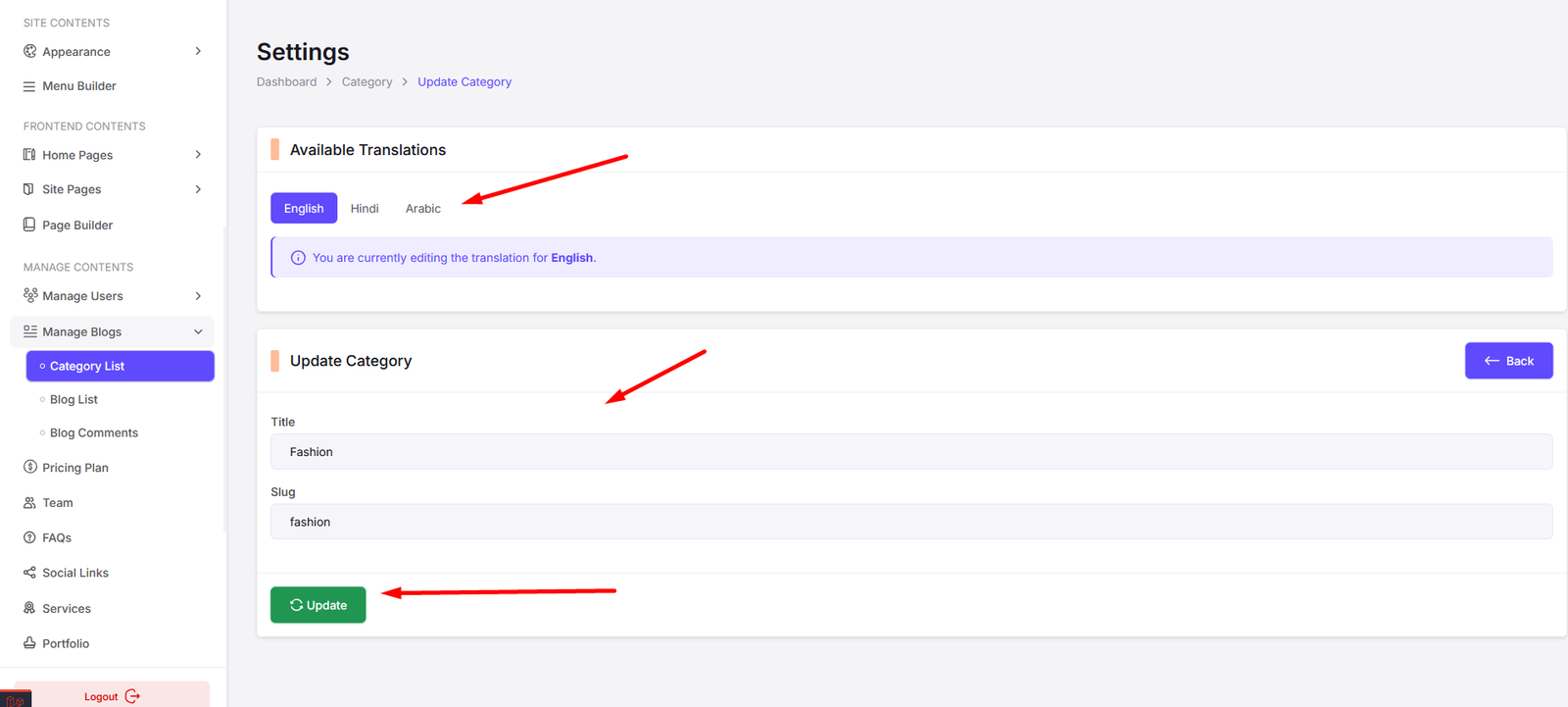Click the Team people icon
The height and width of the screenshot is (707, 1568).
pyautogui.click(x=29, y=502)
